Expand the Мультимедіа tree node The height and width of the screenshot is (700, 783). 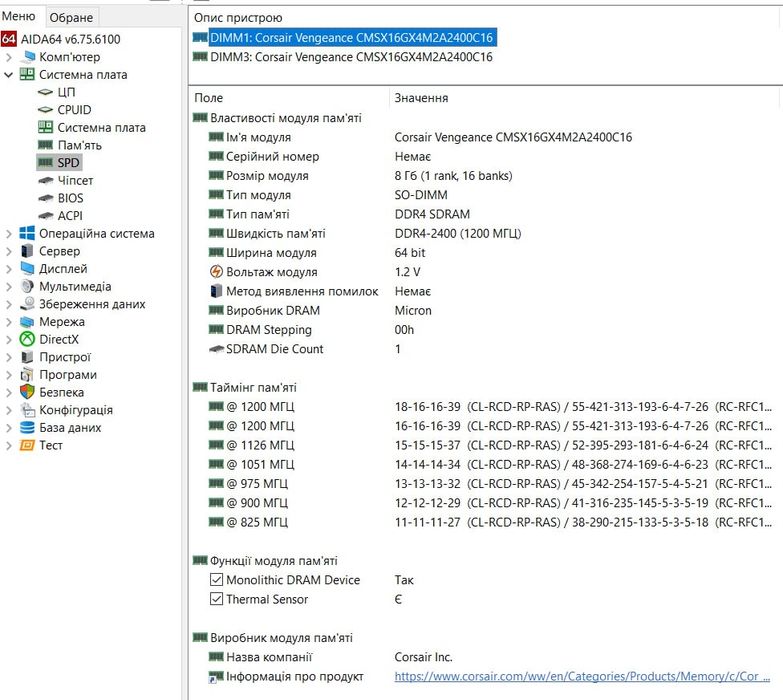coord(8,287)
